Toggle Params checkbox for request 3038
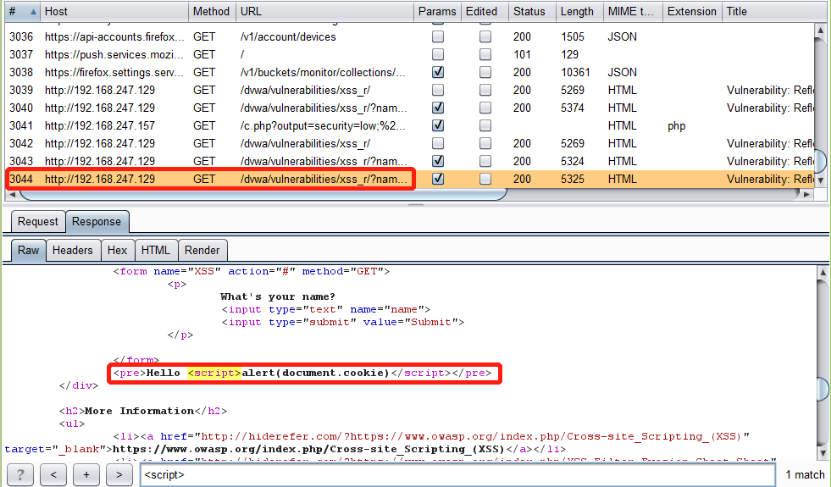This screenshot has height=487, width=831. (438, 72)
